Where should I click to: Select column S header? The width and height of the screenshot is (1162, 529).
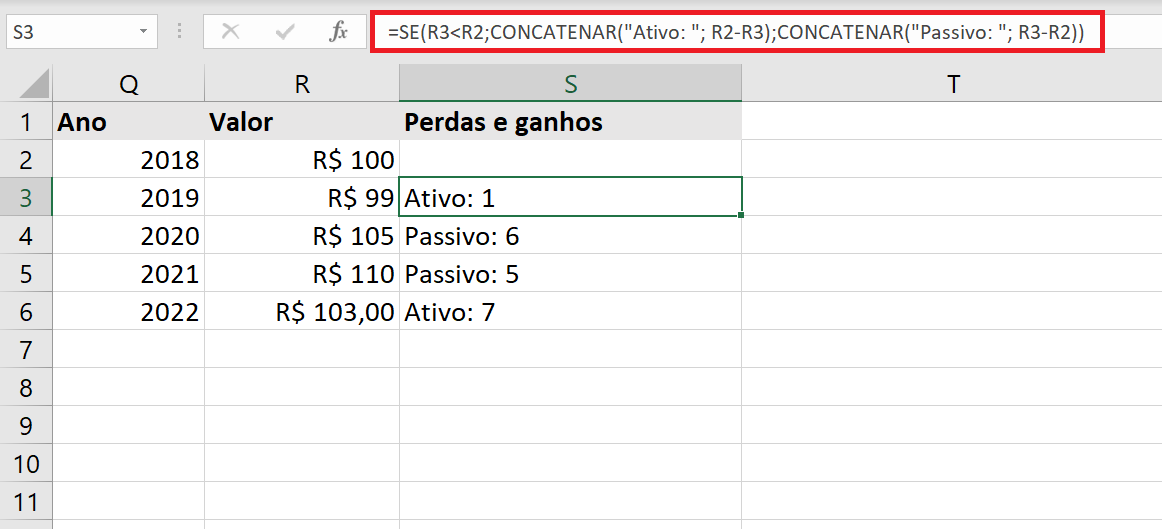[570, 84]
